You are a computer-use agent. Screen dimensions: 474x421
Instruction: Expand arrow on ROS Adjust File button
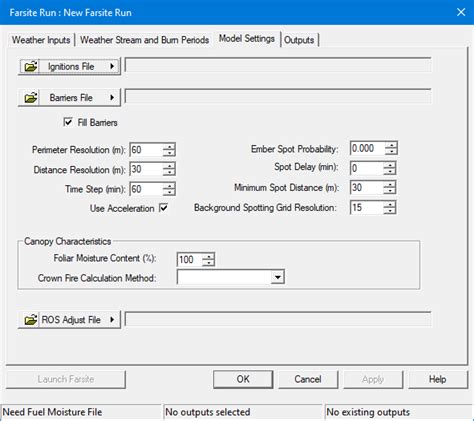[112, 320]
